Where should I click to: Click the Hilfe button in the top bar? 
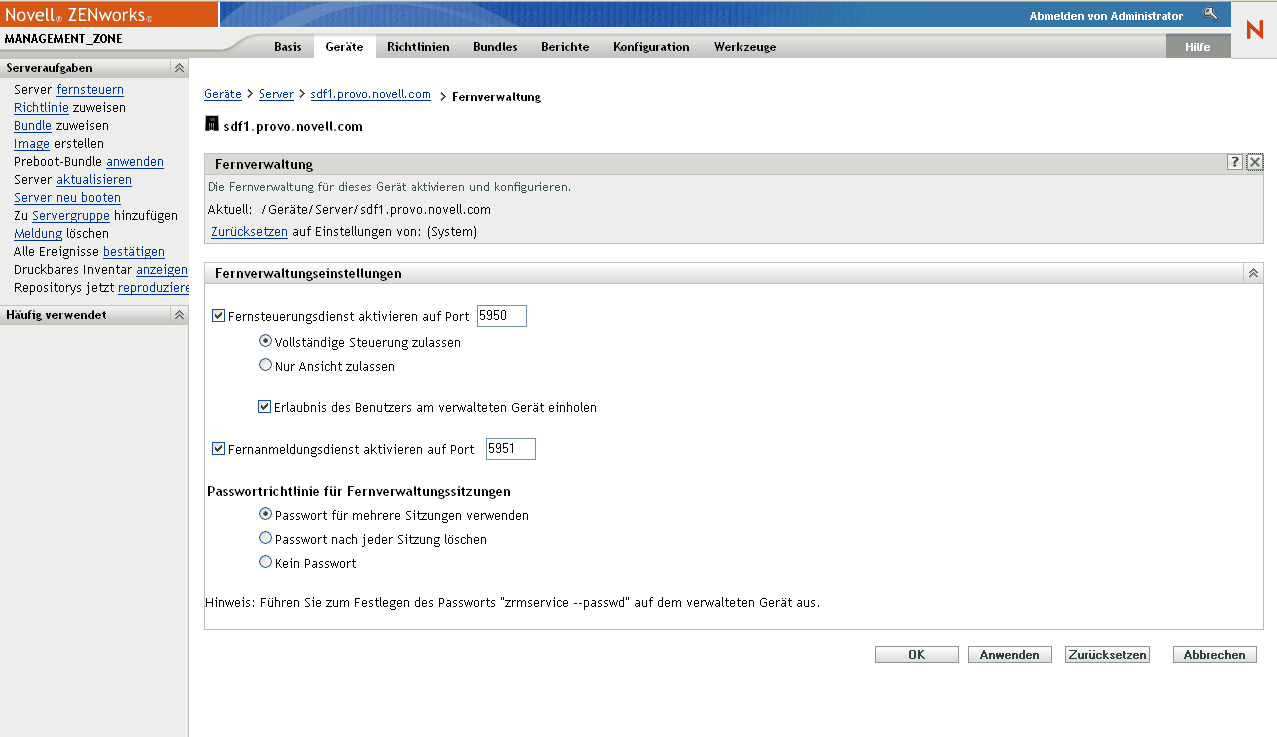(1198, 47)
